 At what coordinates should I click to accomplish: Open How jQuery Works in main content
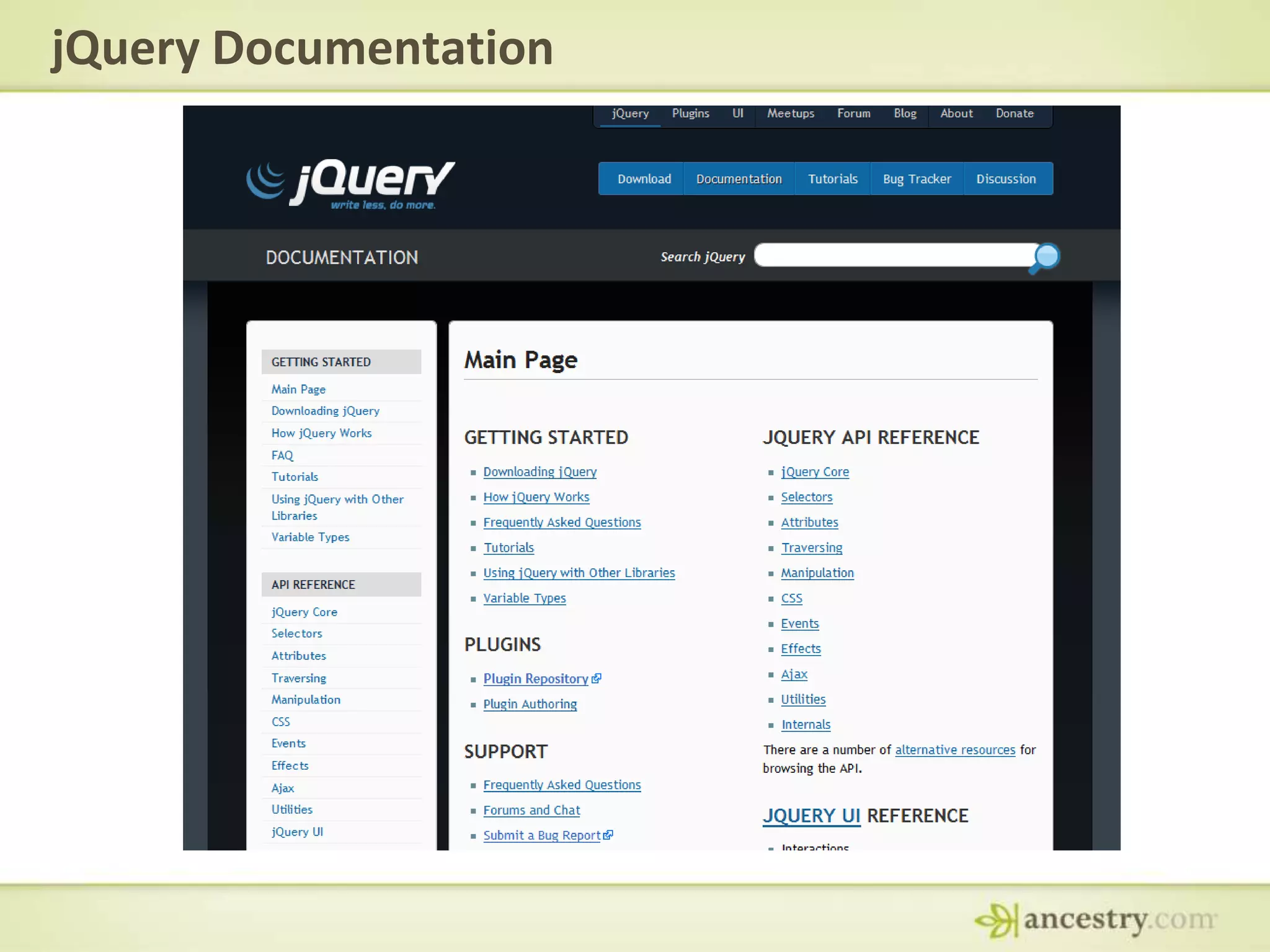click(536, 498)
